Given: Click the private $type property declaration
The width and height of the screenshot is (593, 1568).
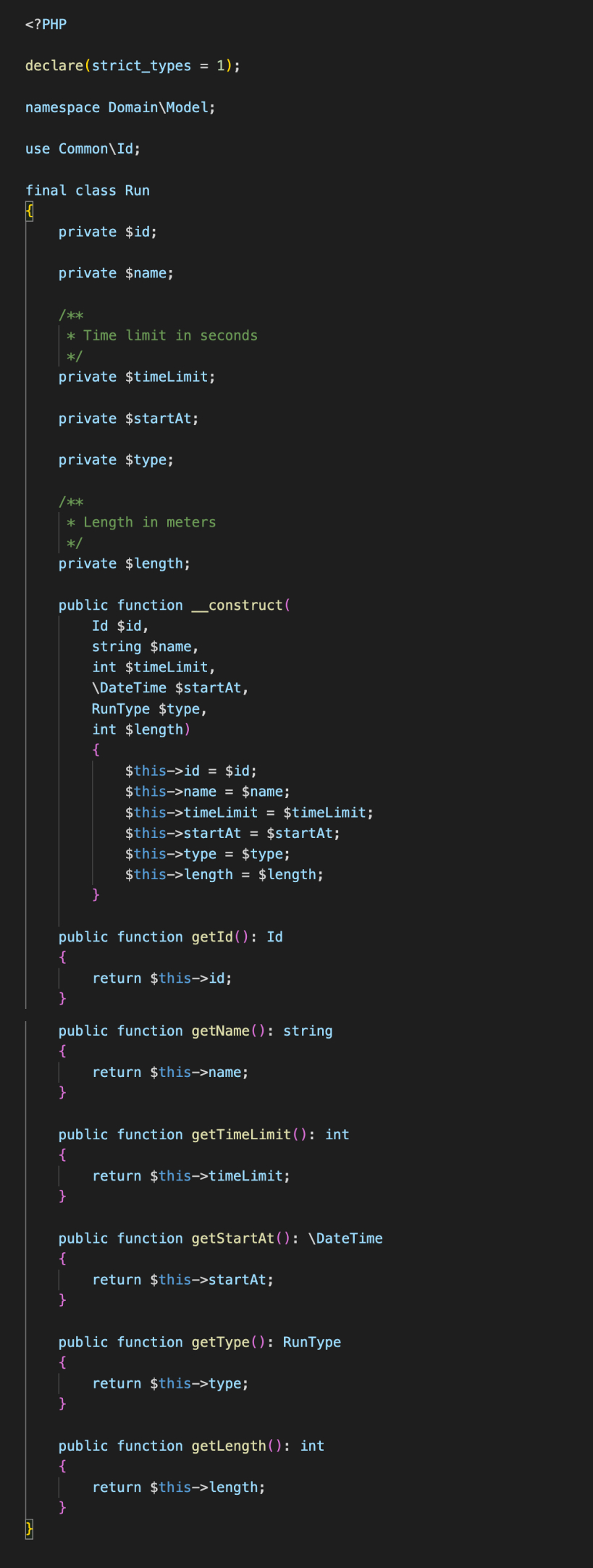Looking at the screenshot, I should (116, 460).
